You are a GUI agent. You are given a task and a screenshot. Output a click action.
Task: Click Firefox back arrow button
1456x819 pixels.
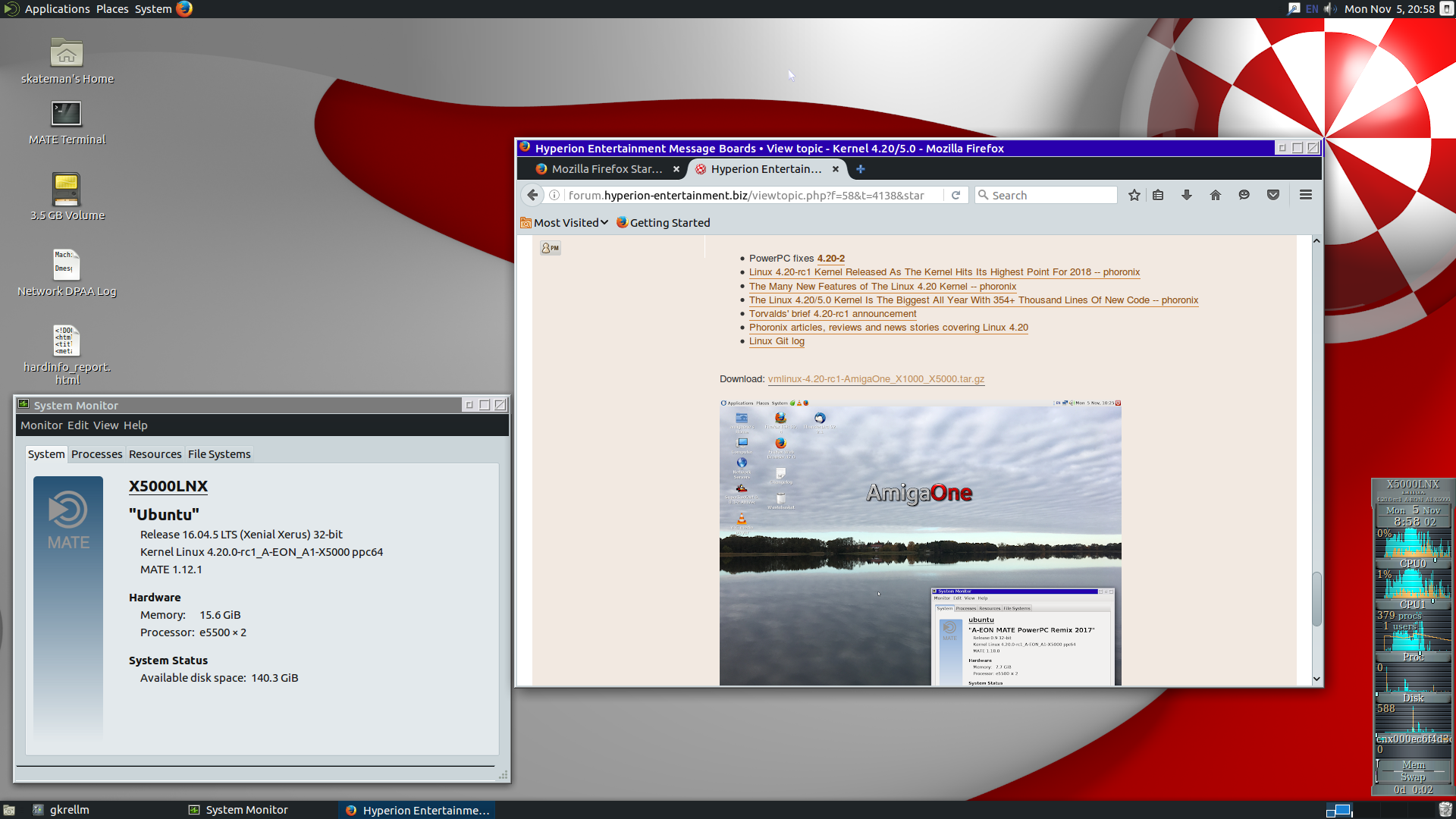(x=532, y=195)
